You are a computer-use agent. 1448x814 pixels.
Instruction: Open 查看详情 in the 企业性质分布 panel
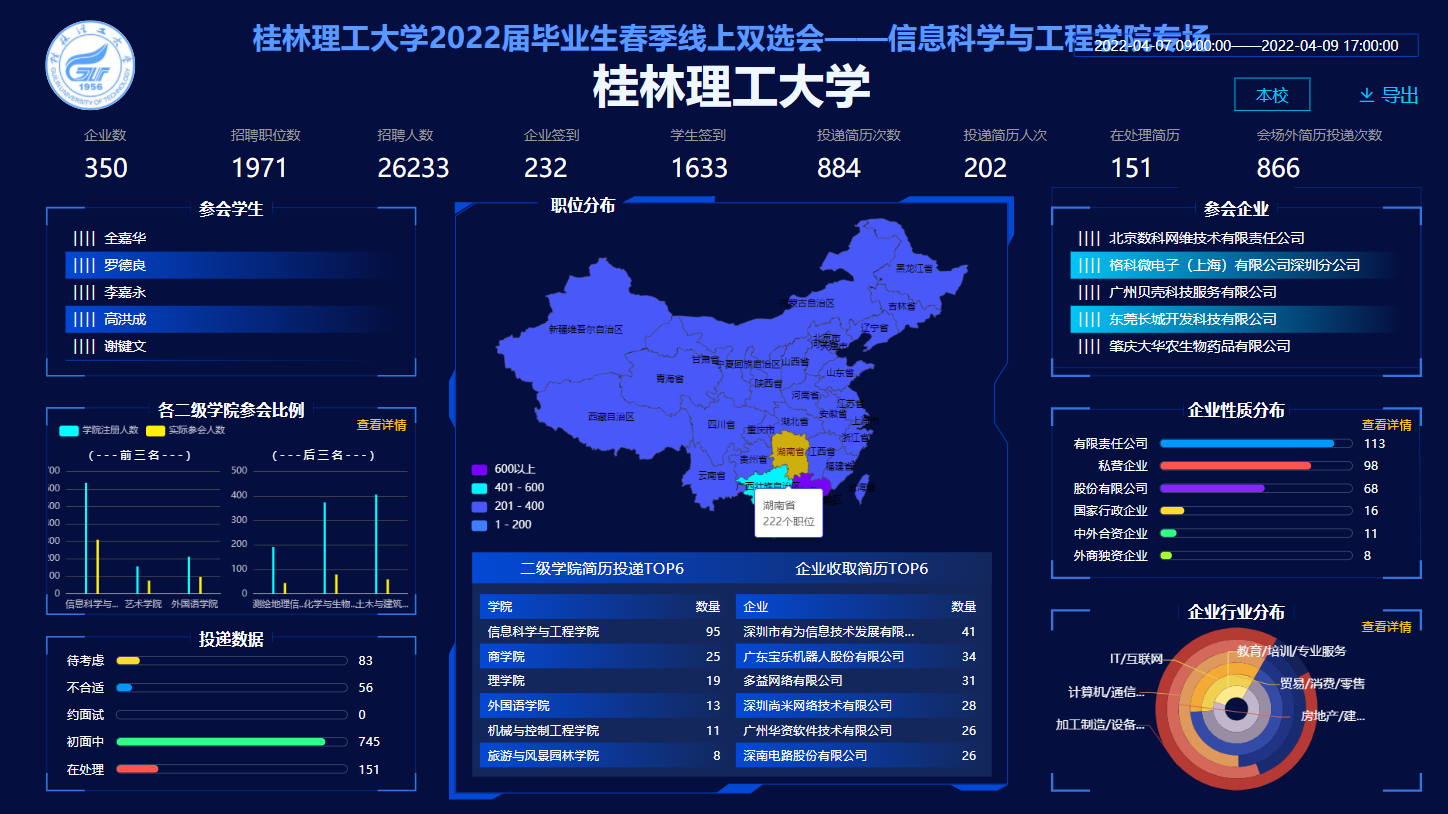click(x=1386, y=425)
